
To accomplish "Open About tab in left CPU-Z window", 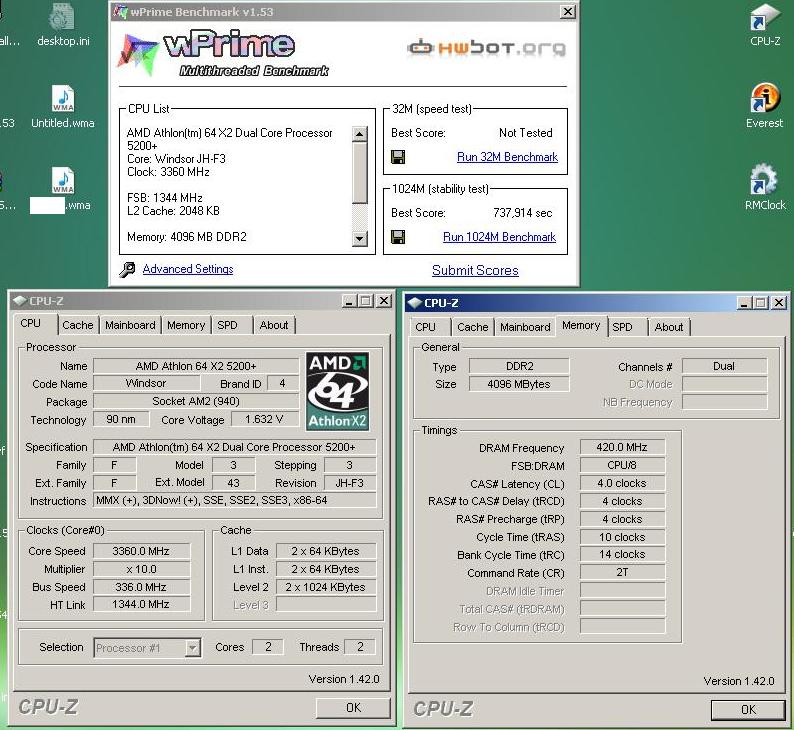I will point(273,325).
